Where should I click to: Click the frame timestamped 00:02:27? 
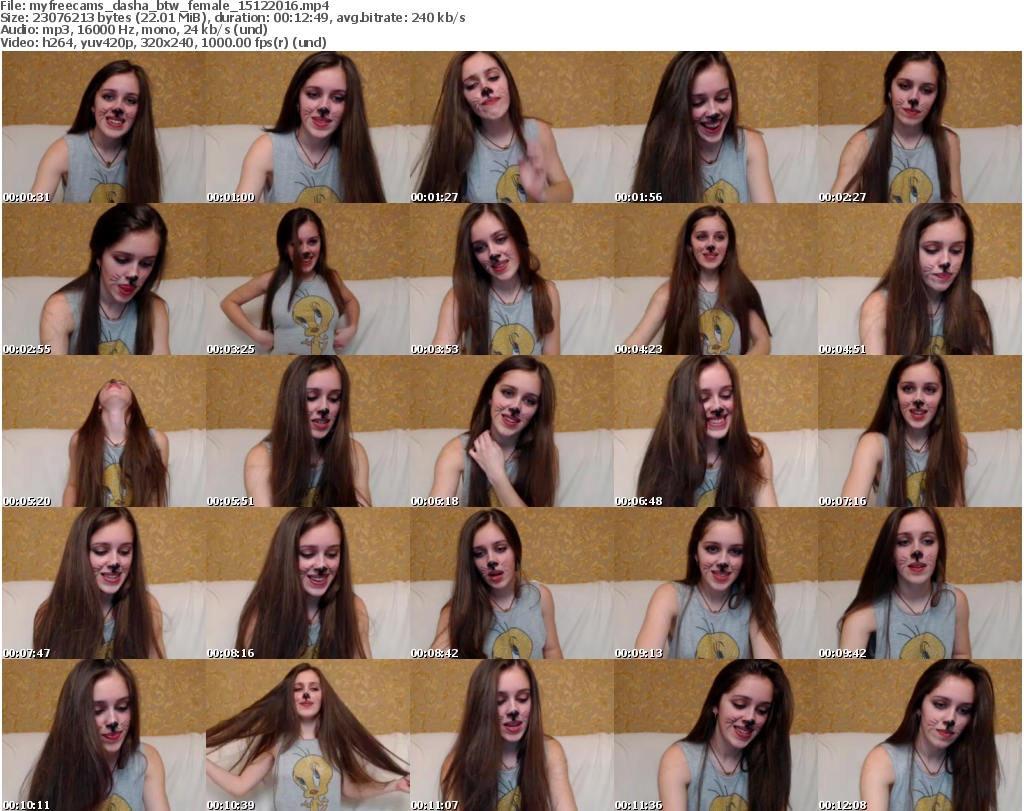(x=919, y=127)
